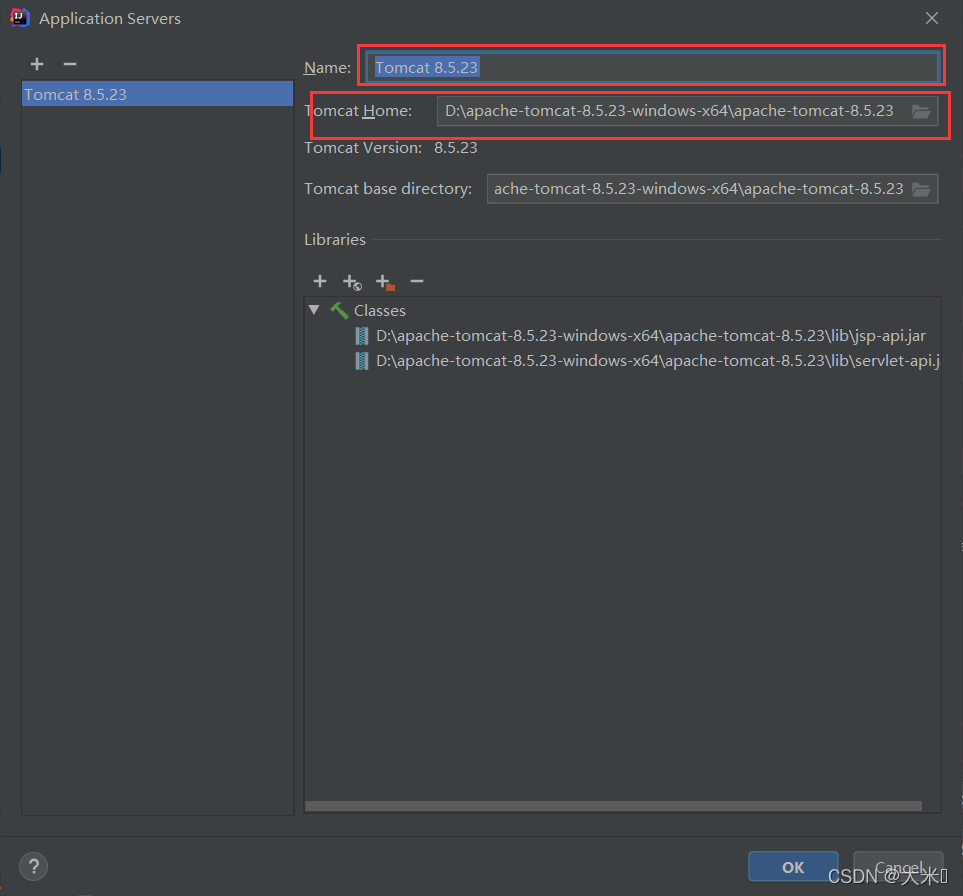Click the Name input field
The width and height of the screenshot is (963, 896).
coord(652,67)
